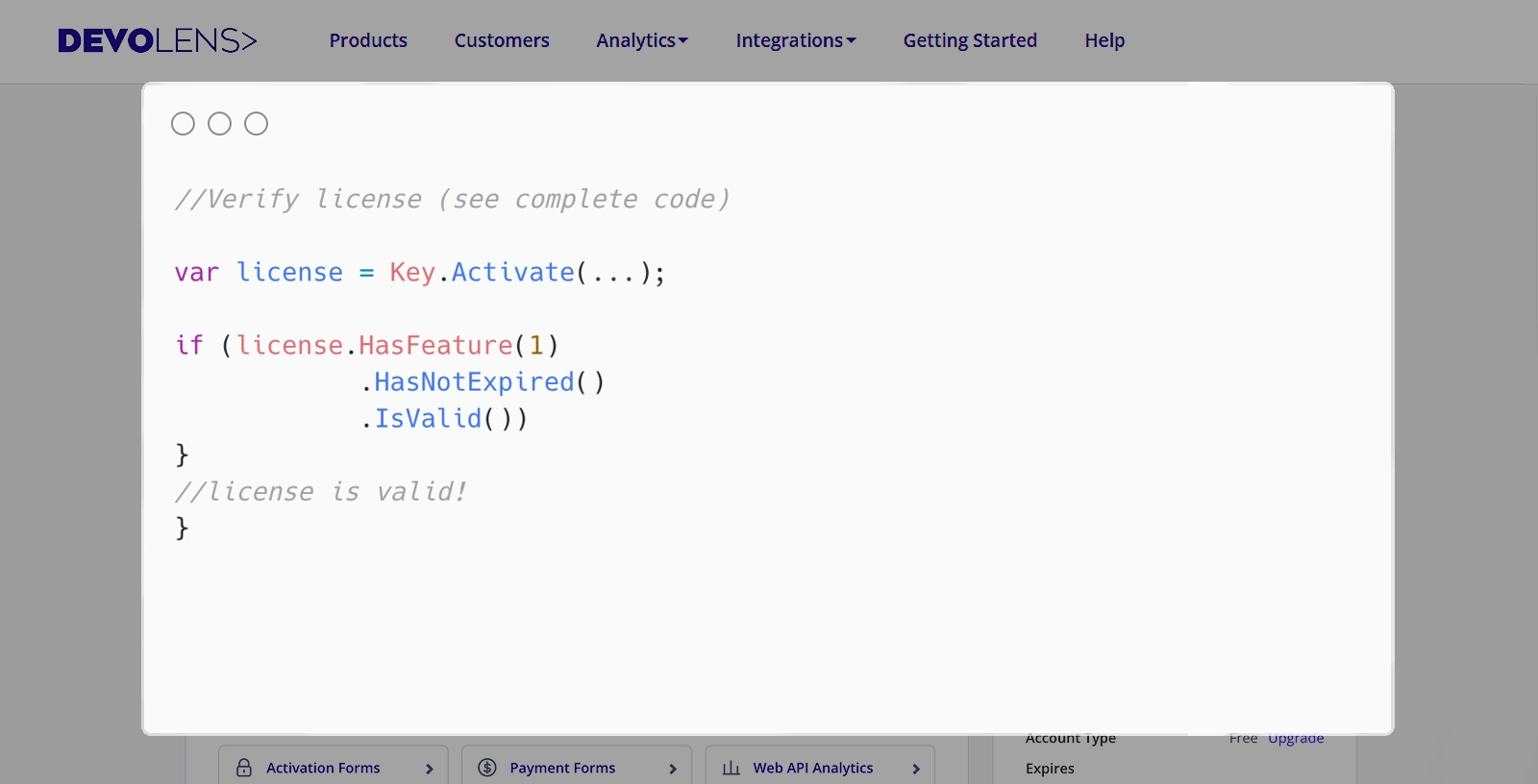Viewport: 1538px width, 784px height.
Task: Expand the Integrations dropdown menu
Action: [x=796, y=40]
